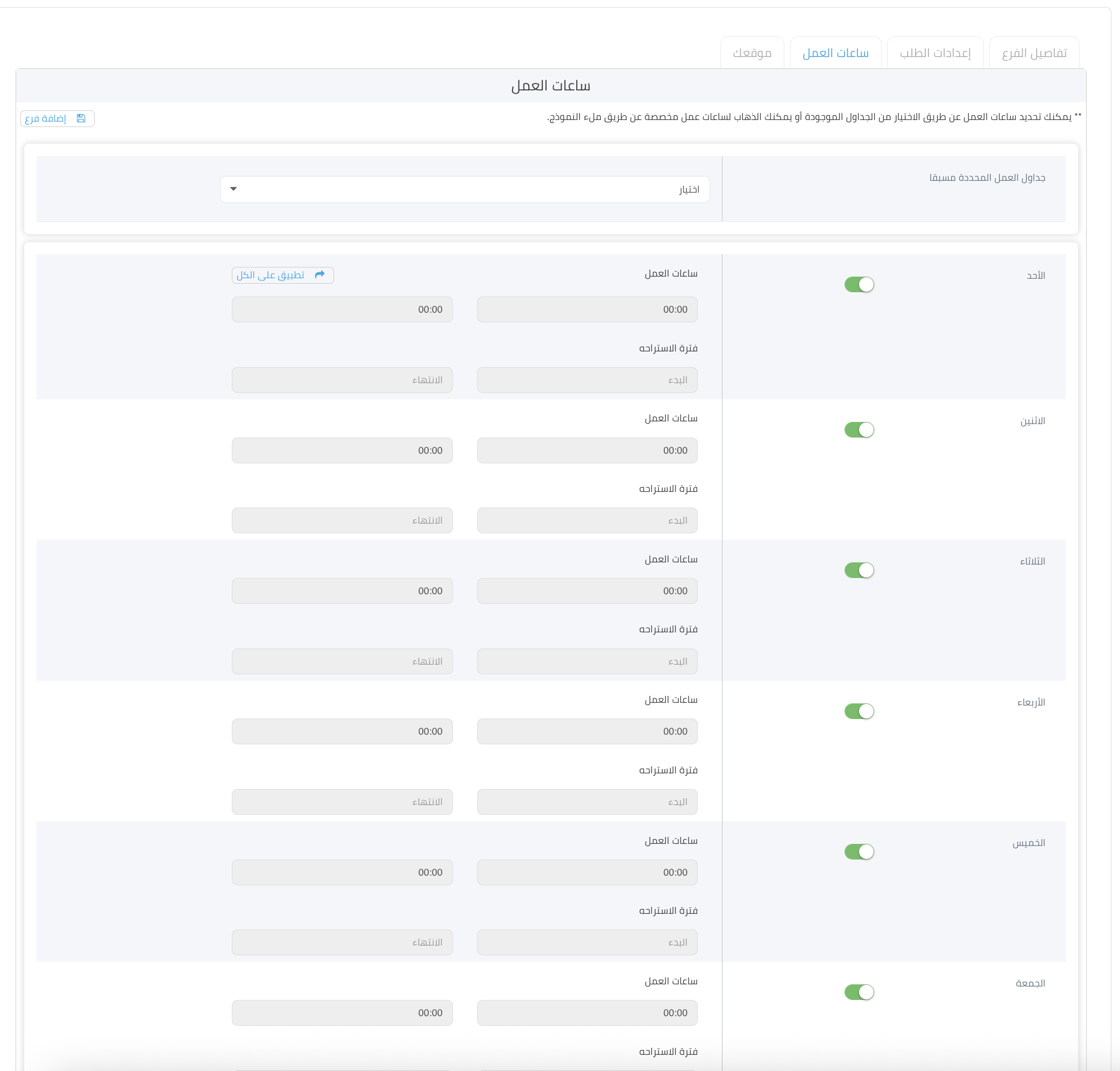Switch off the الأربعاء day toggle
Viewport: 1120px width, 1071px height.
(x=859, y=711)
